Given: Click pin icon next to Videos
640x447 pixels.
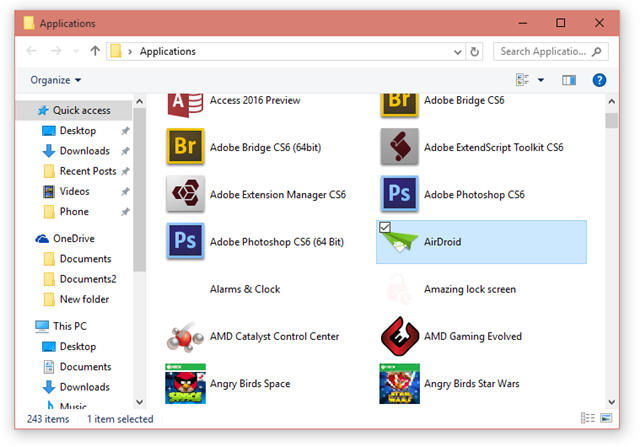Looking at the screenshot, I should (x=125, y=191).
